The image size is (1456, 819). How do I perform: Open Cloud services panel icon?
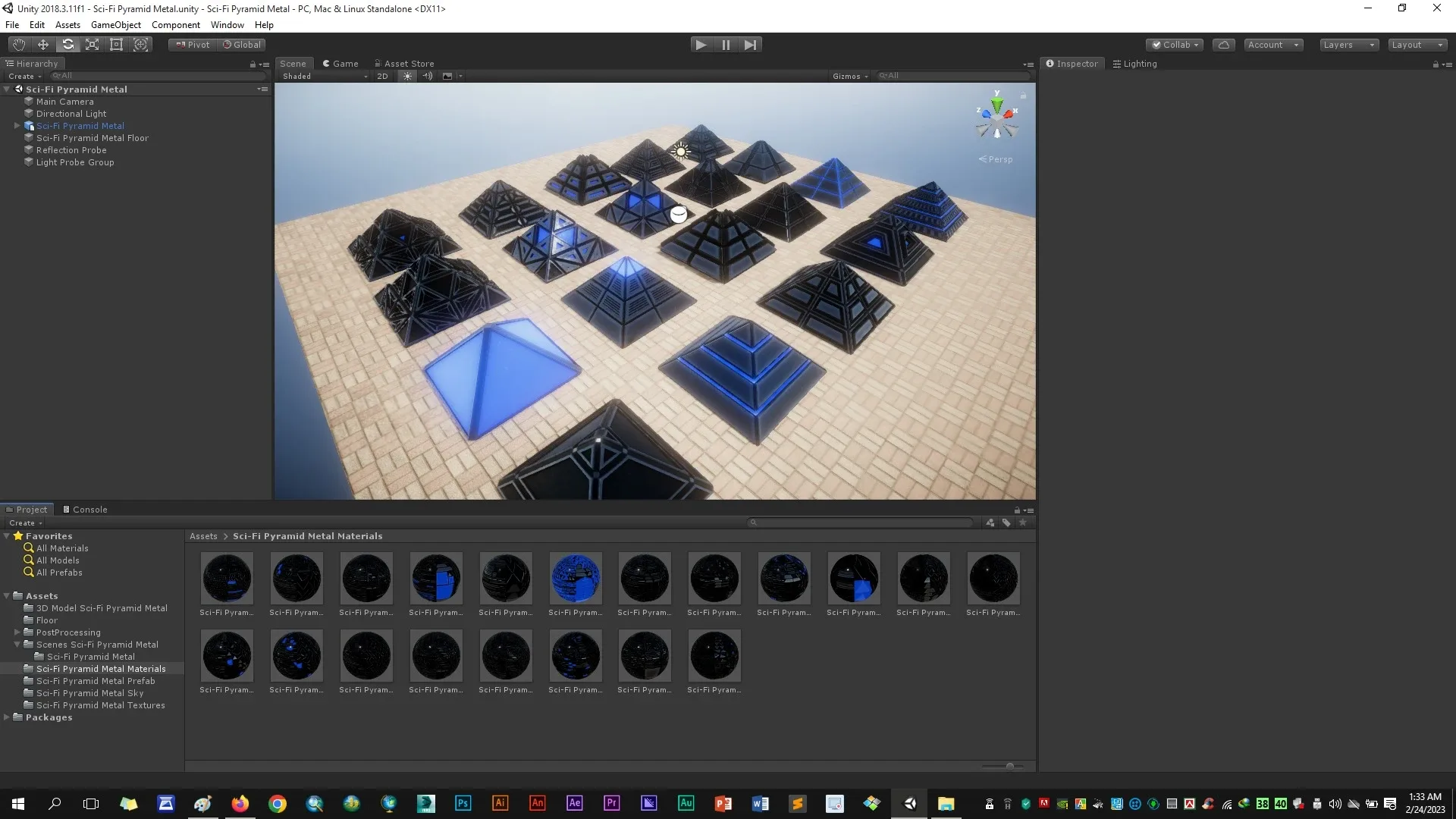pyautogui.click(x=1223, y=45)
